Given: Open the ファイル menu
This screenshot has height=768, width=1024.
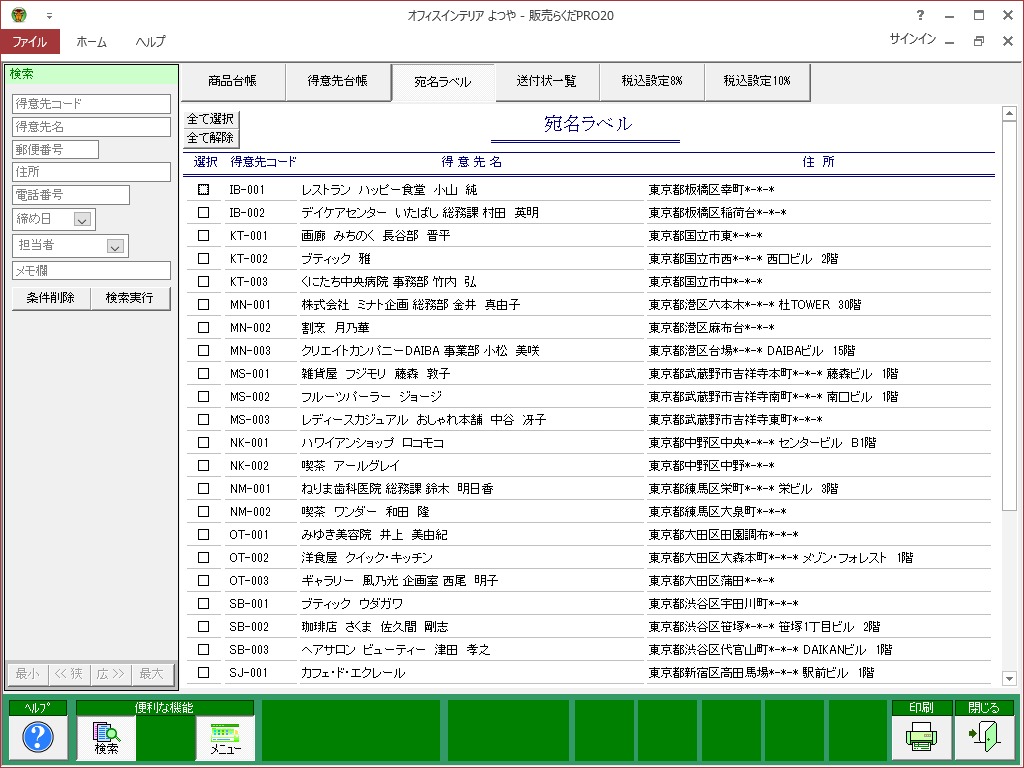Looking at the screenshot, I should pos(30,42).
